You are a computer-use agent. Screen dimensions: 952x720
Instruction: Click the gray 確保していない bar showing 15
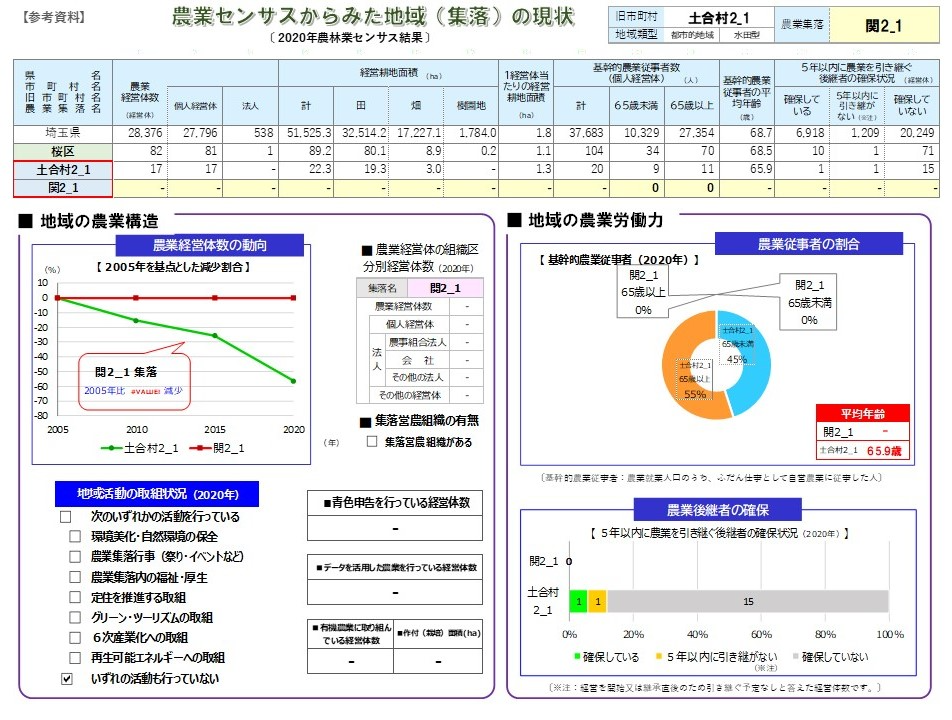748,601
